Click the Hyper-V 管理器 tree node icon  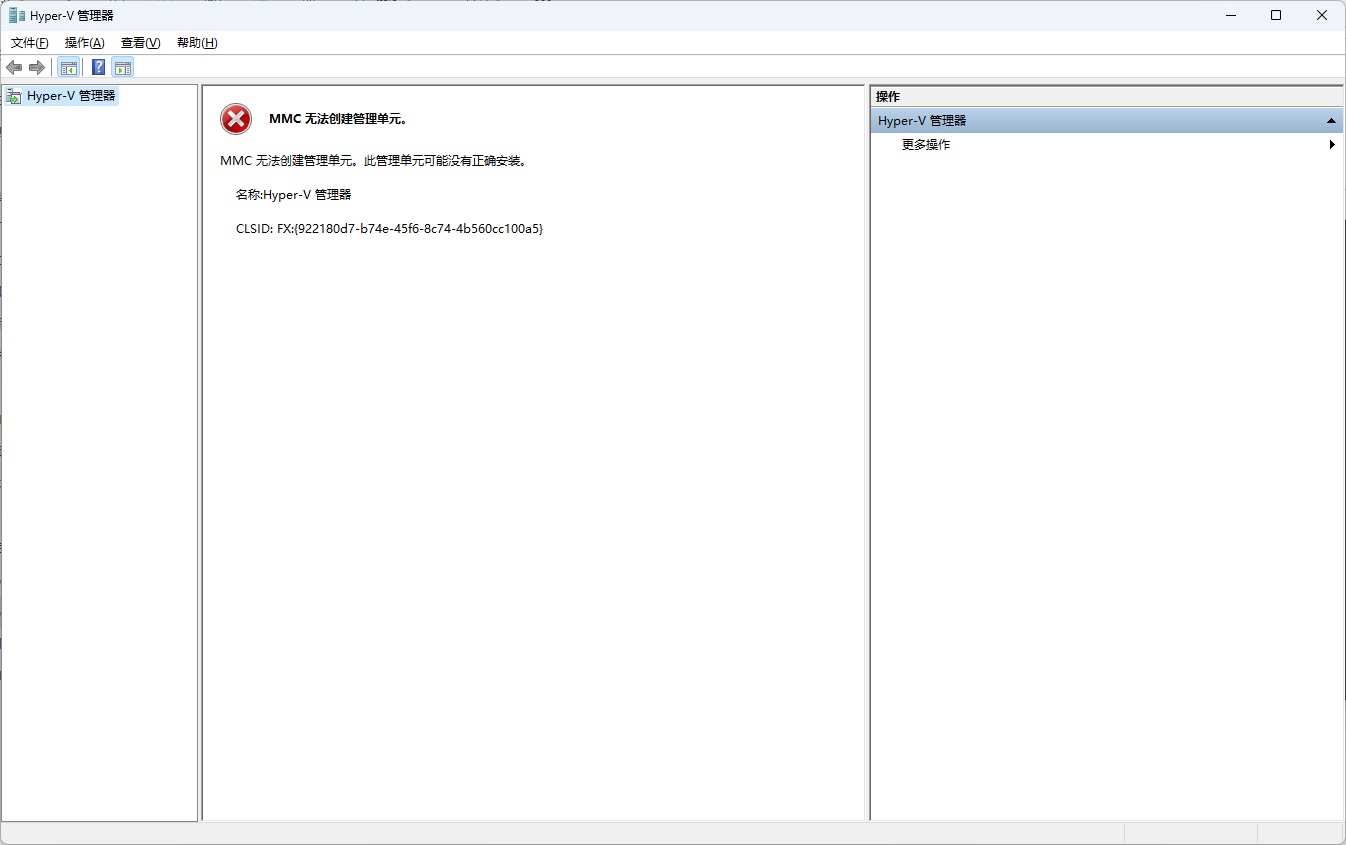14,96
